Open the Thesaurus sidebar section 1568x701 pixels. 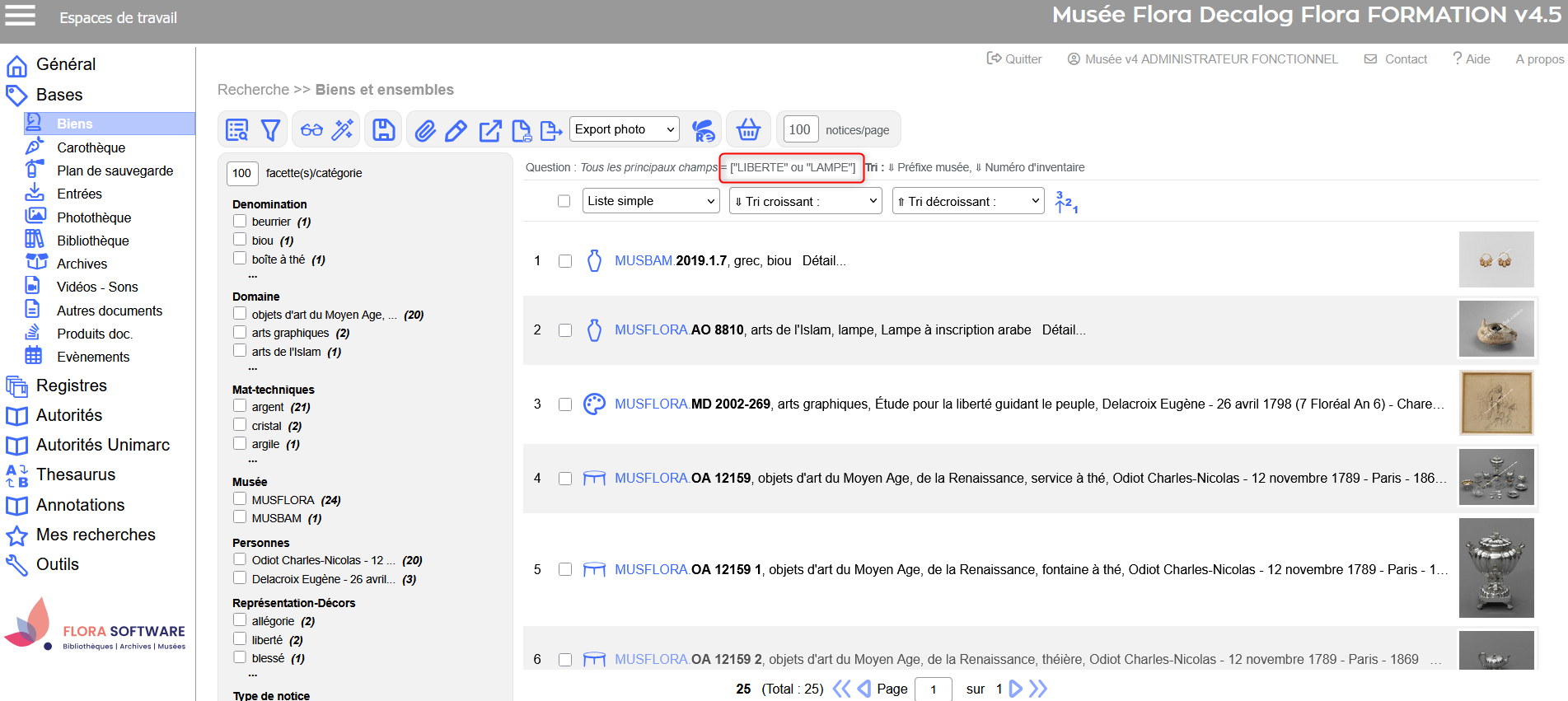pos(76,474)
